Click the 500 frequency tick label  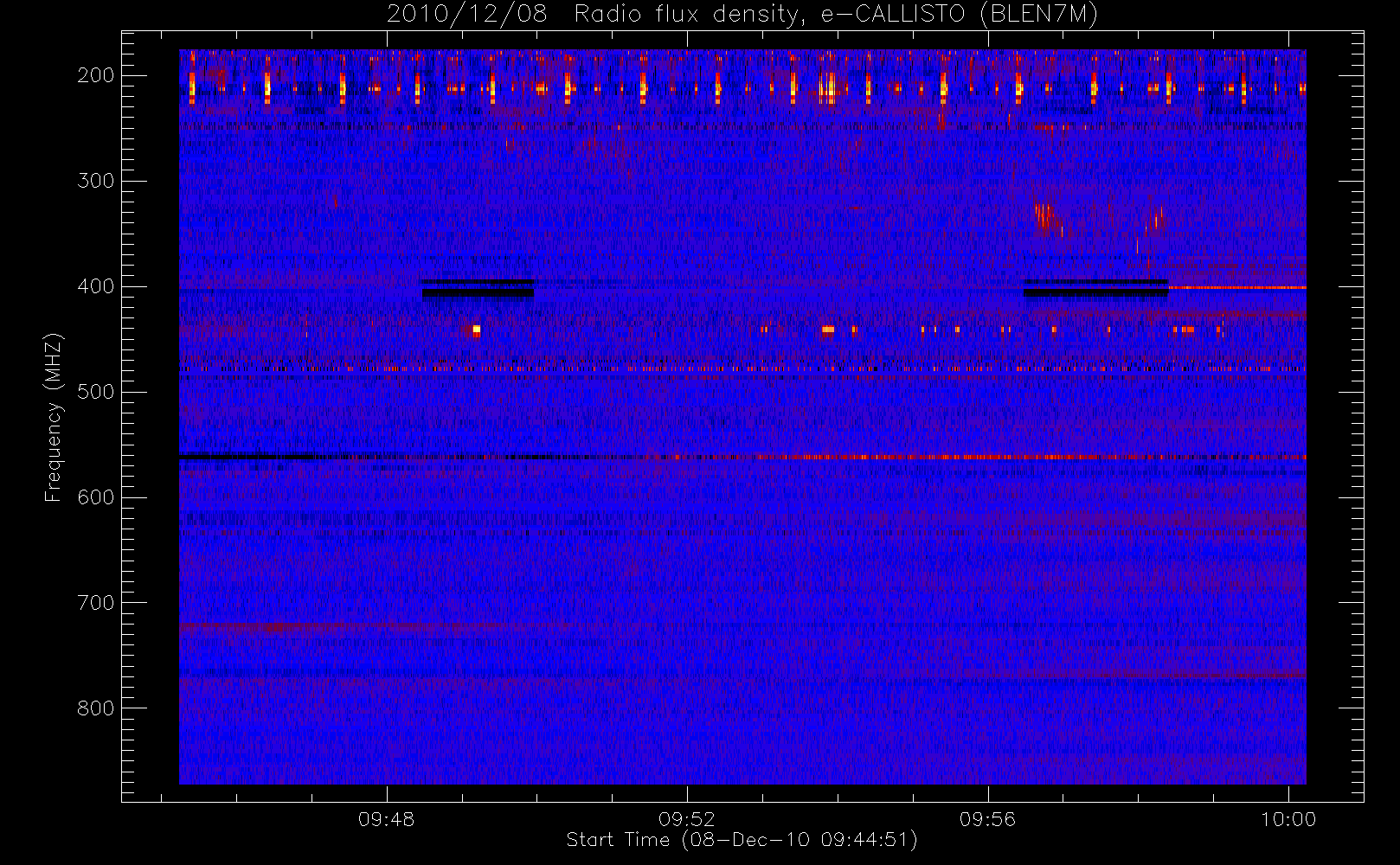tap(96, 392)
